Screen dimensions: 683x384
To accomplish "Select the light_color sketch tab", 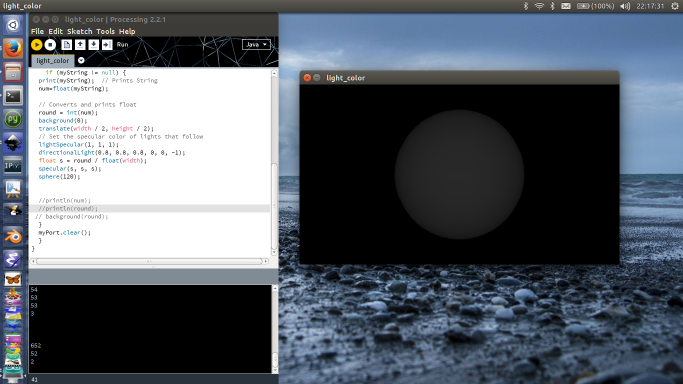I will tap(53, 61).
